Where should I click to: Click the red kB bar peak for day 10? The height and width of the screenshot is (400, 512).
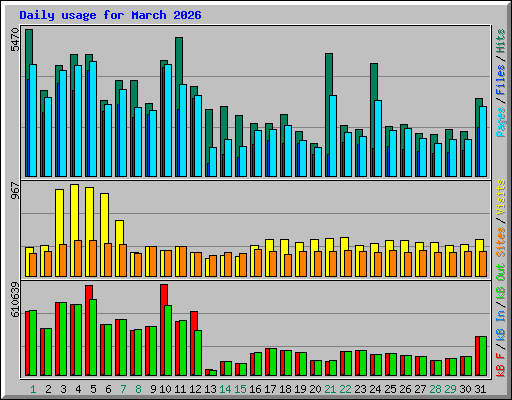164,294
